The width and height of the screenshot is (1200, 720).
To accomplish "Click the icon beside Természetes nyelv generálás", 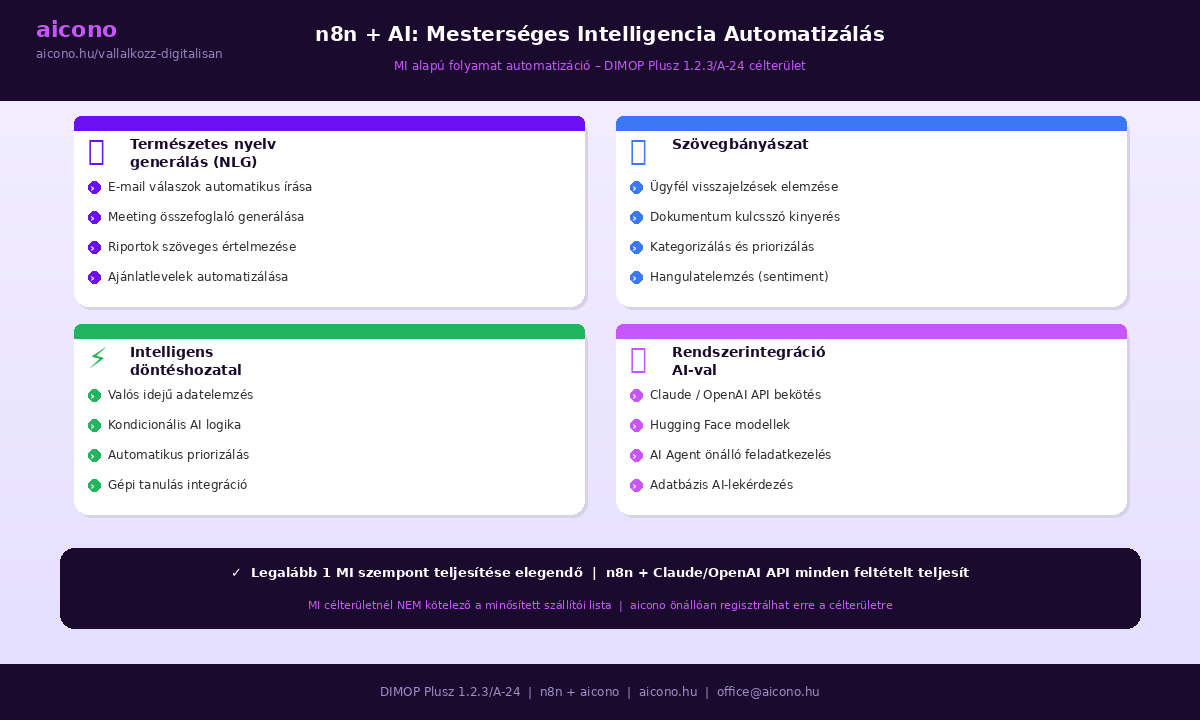I will 97,152.
